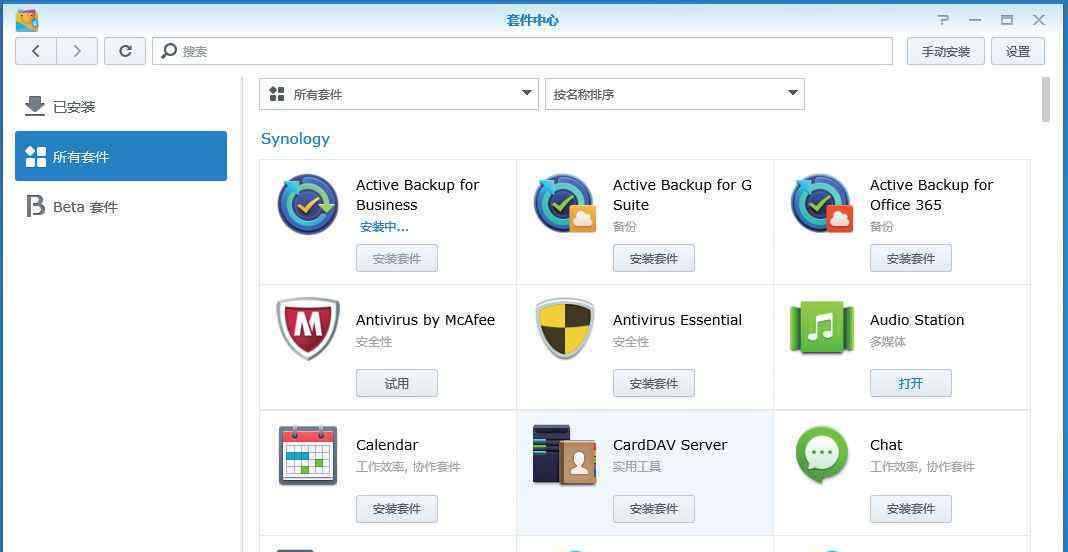Click the Antivirus Essential title
This screenshot has height=552, width=1068.
point(677,320)
